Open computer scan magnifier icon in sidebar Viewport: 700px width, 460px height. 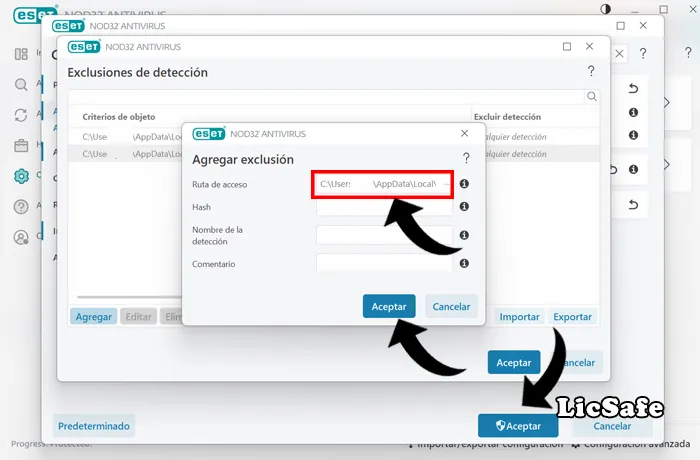click(x=21, y=84)
